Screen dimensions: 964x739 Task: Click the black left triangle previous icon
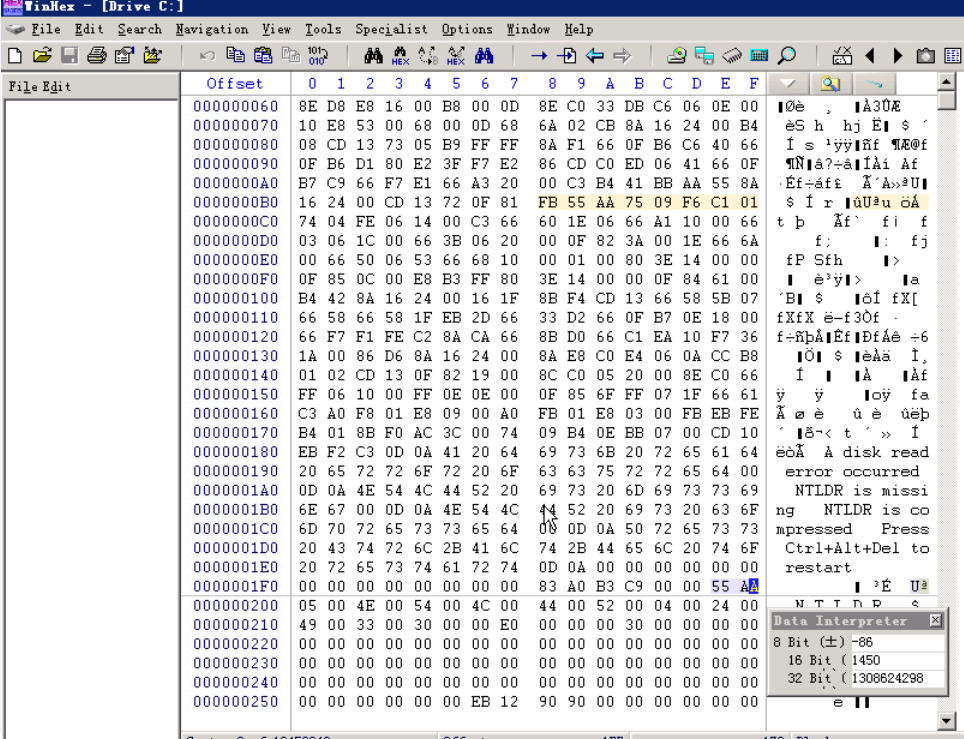[870, 56]
